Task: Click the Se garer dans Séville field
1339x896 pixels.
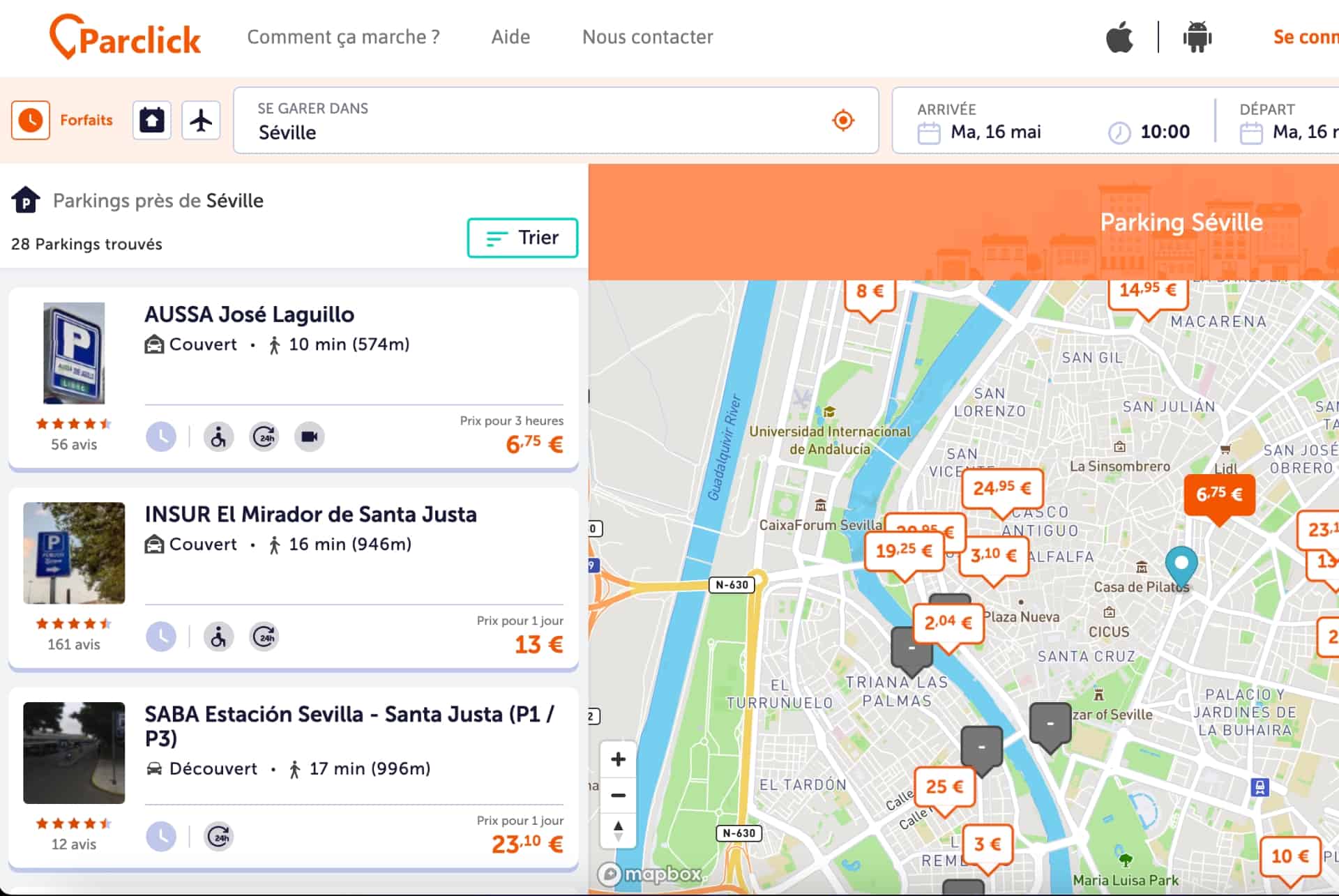Action: [556, 120]
